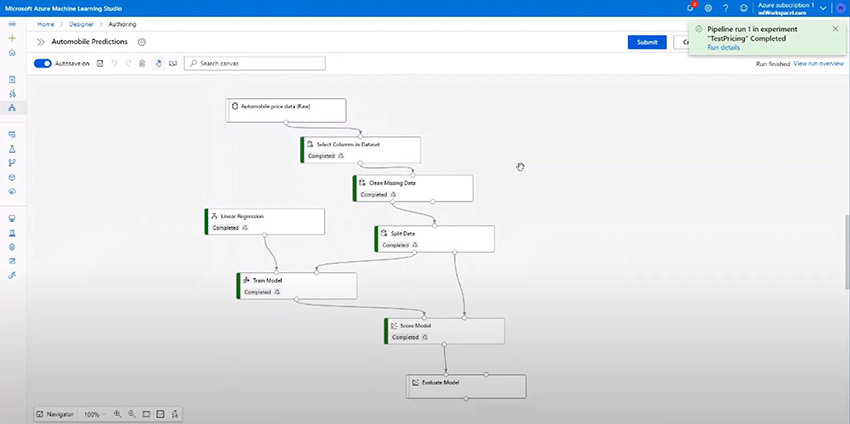Toggle the Navigator panel button

pyautogui.click(x=55, y=414)
